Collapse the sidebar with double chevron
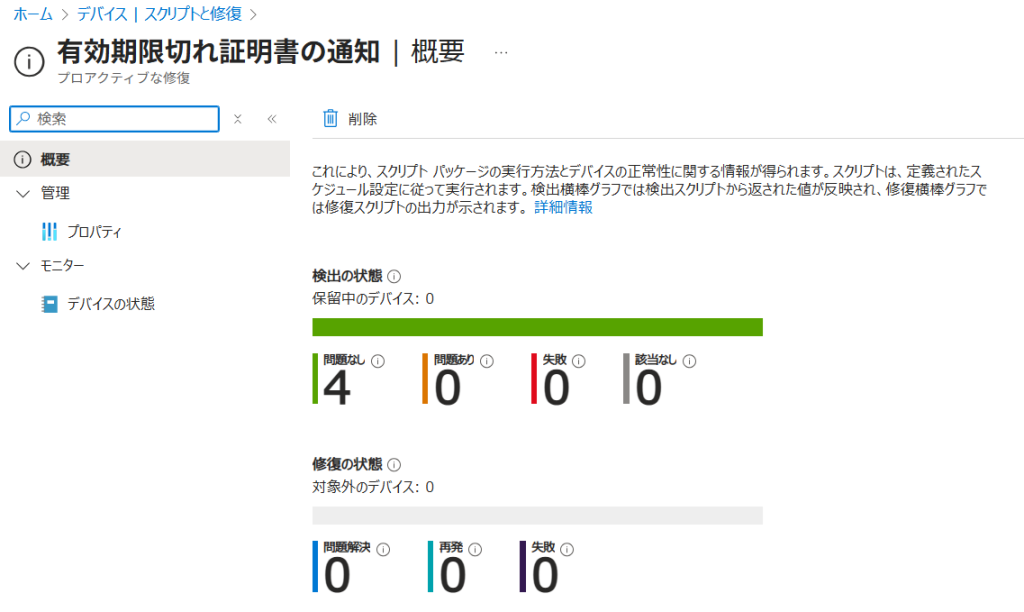This screenshot has width=1024, height=612. (x=271, y=119)
